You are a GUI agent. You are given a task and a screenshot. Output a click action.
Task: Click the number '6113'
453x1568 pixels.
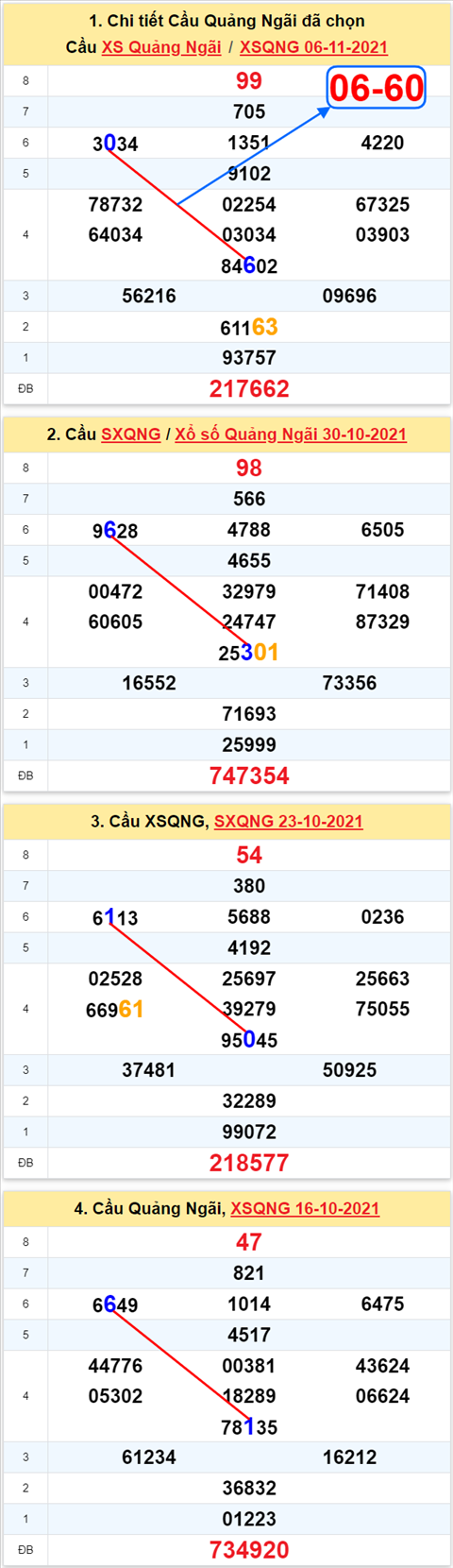[115, 918]
